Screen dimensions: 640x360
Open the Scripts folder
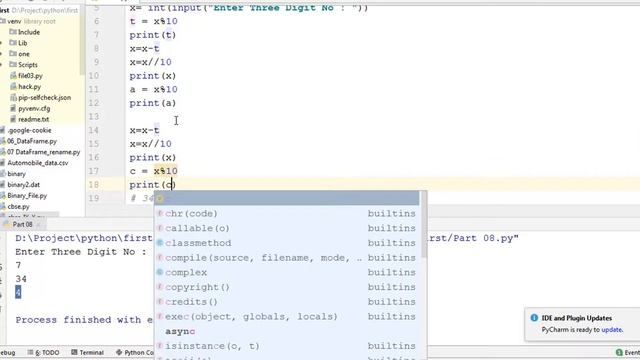28,65
